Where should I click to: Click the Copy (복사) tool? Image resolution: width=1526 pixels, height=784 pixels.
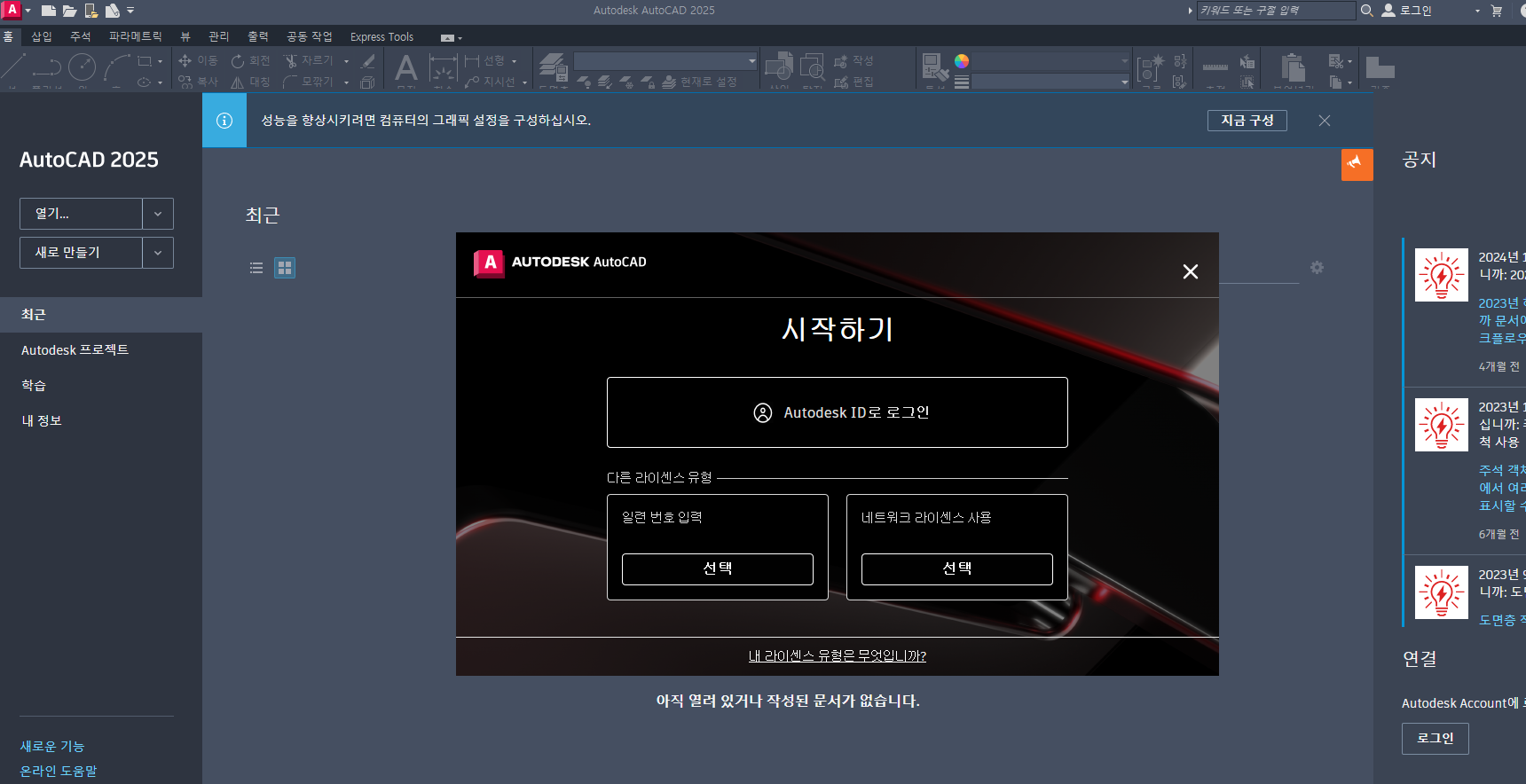click(x=198, y=82)
